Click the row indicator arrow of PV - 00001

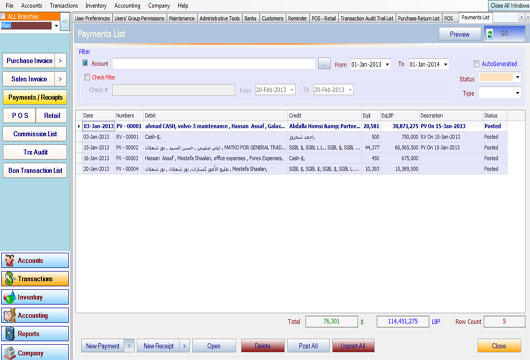tap(79, 126)
